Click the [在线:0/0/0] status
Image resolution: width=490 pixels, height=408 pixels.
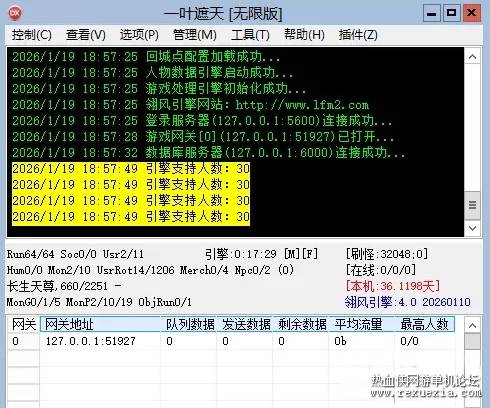point(381,270)
